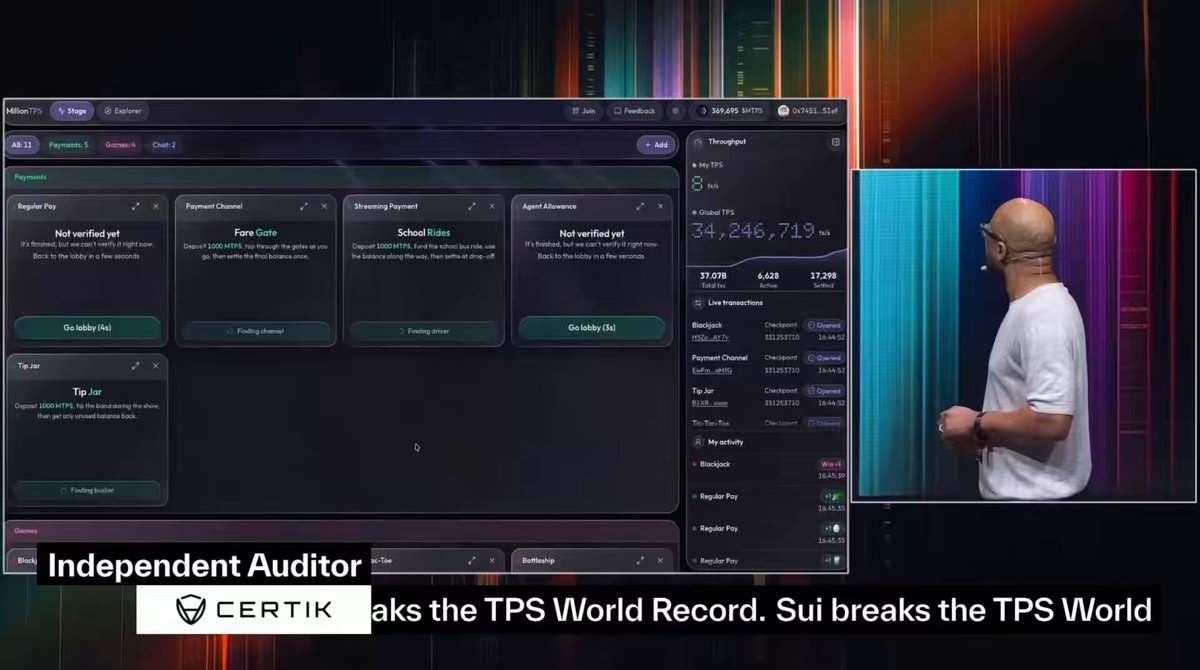Open the Payment Channel transaction hash link
The width and height of the screenshot is (1200, 670).
pos(712,370)
